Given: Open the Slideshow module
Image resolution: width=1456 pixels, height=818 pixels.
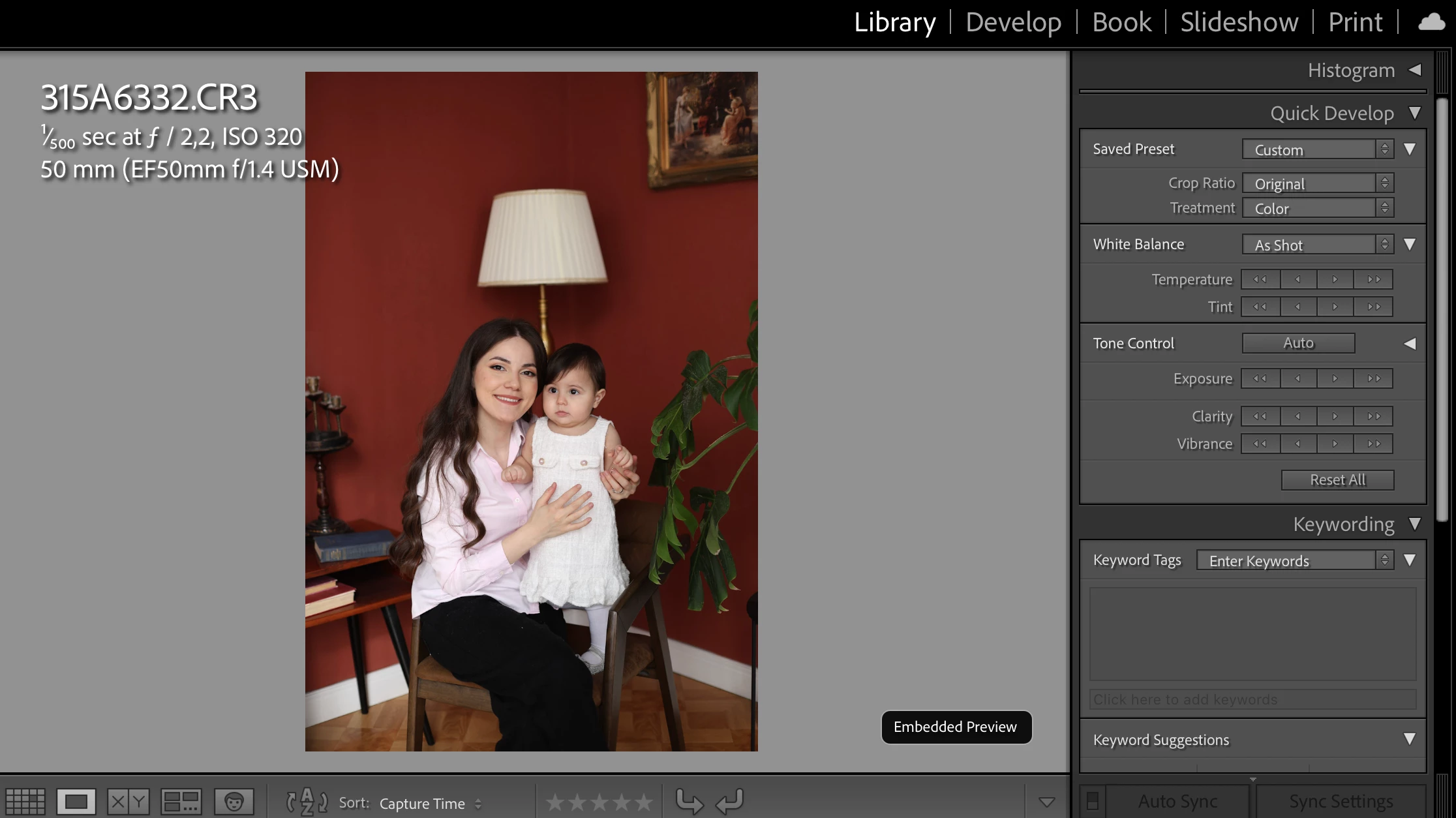Looking at the screenshot, I should point(1239,22).
